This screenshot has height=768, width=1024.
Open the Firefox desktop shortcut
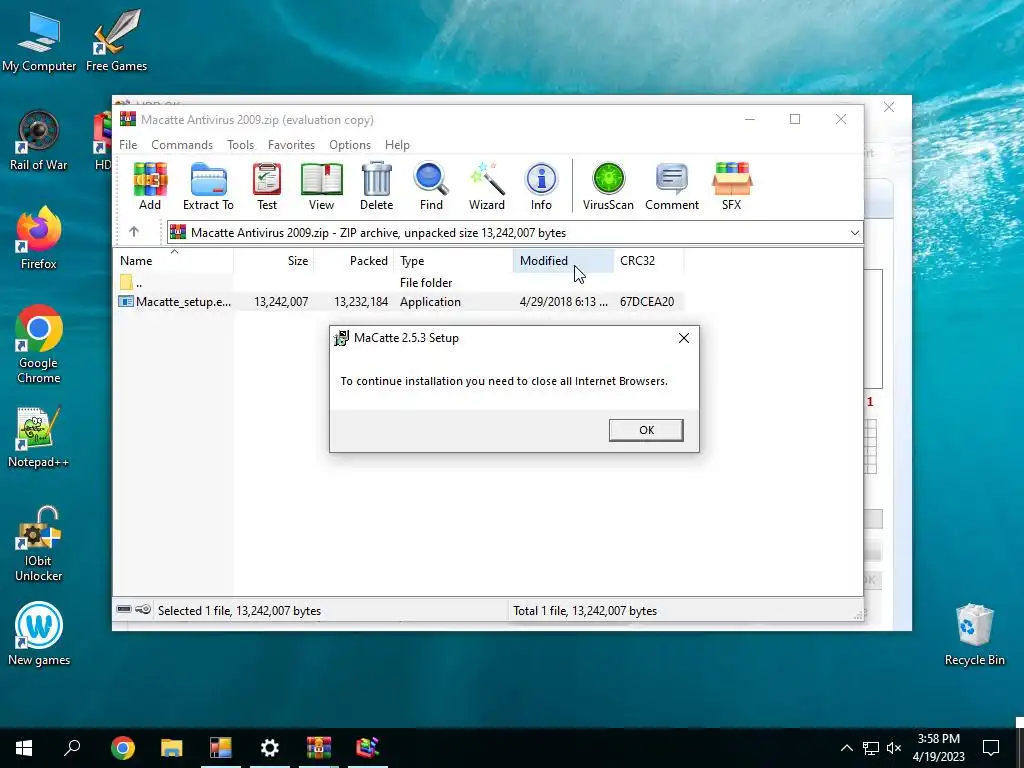click(39, 238)
